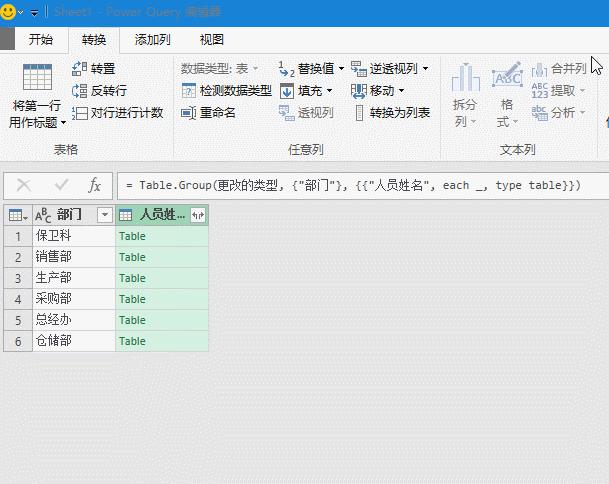Open the quick access toolbar customize arrow
Screen dimensions: 609x484
[x=34, y=13]
